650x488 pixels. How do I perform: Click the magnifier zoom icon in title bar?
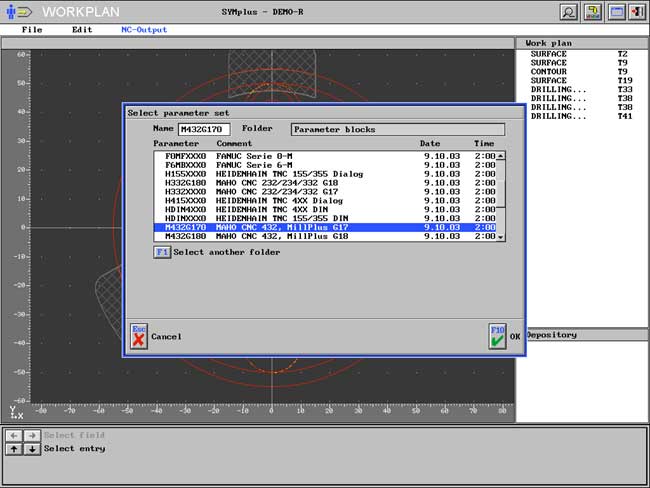[x=568, y=12]
